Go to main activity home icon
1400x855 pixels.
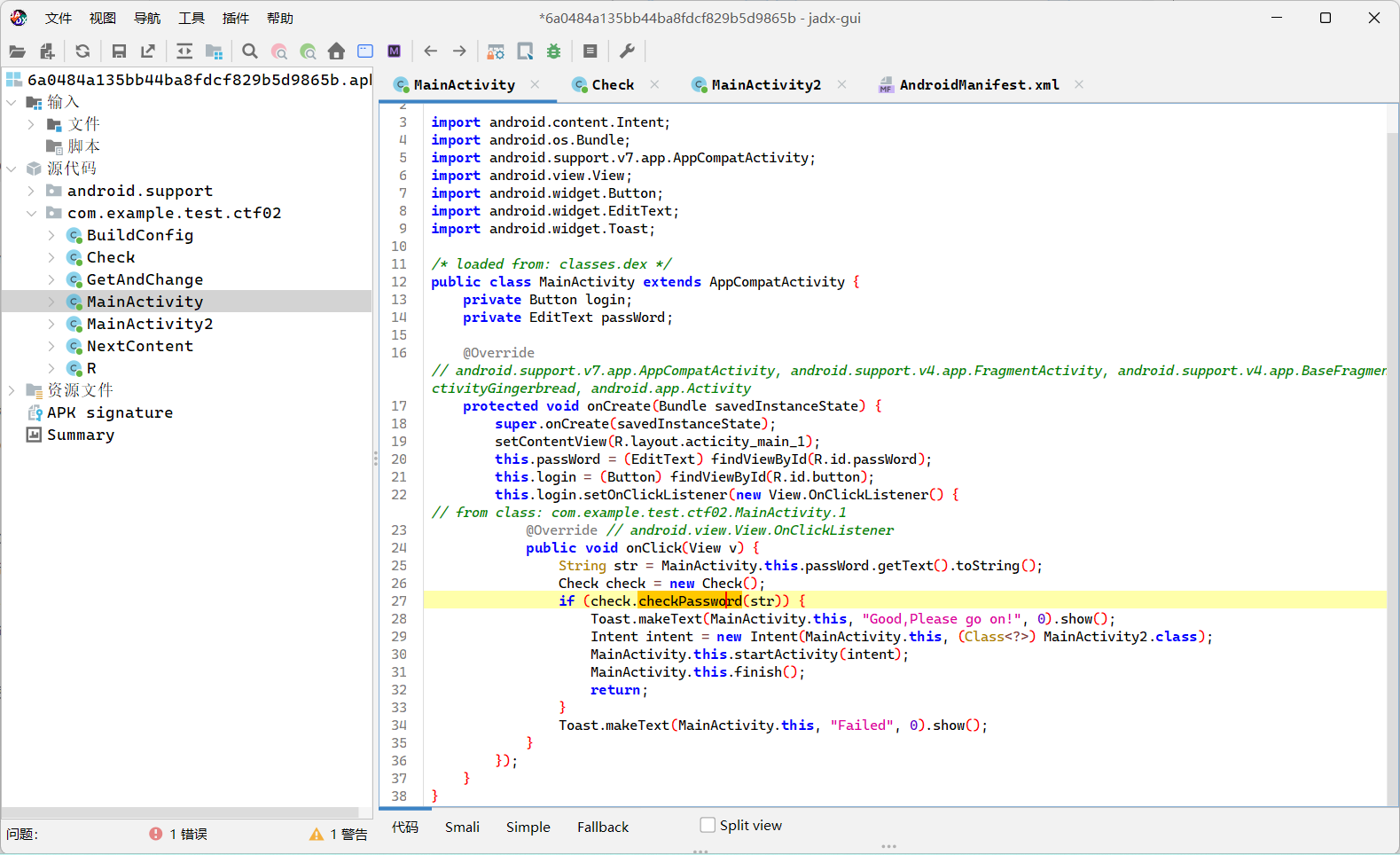point(336,51)
